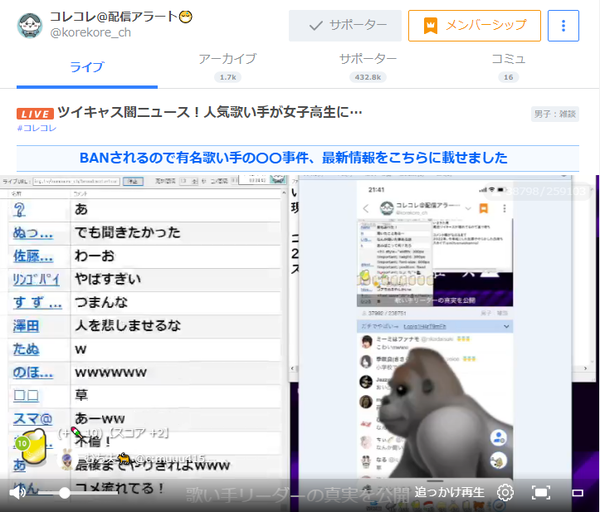Open the korekore_ch channel avatar

point(30,26)
